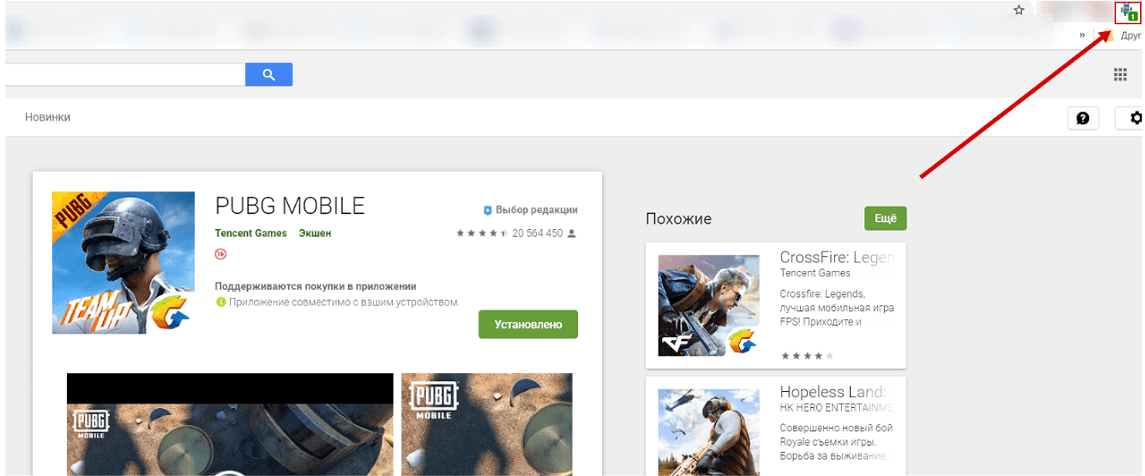Screen dimensions: 1145x476
Task: Open the CrossFire: Legends thumbnail
Action: [x=708, y=305]
